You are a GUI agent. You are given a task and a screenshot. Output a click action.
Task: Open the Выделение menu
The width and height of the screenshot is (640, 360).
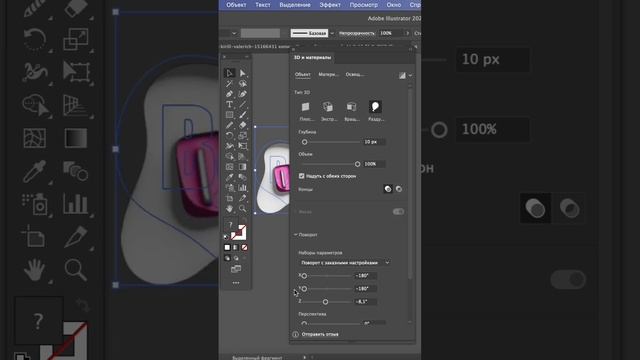[x=295, y=5]
